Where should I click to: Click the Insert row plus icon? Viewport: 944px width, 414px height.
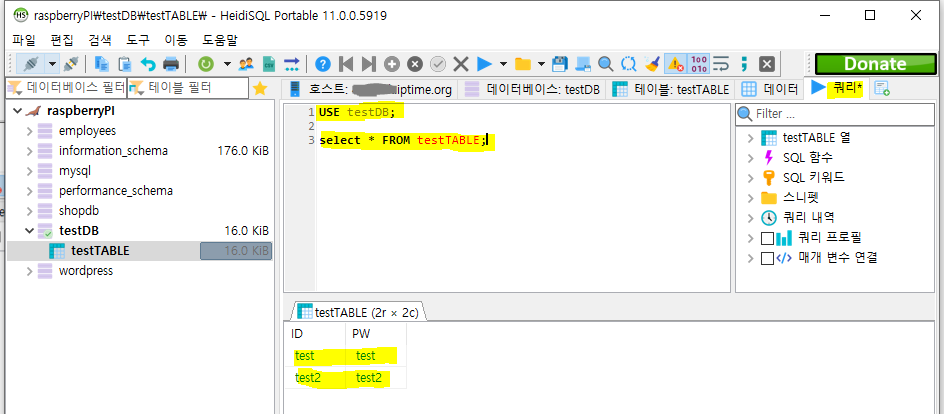pyautogui.click(x=392, y=63)
